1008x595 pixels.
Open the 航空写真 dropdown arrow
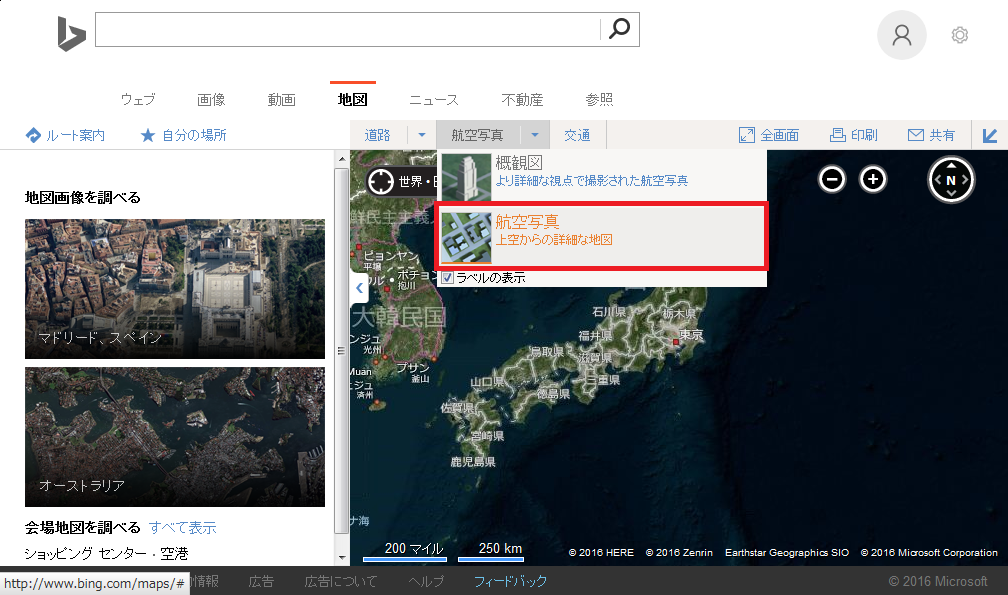point(534,136)
